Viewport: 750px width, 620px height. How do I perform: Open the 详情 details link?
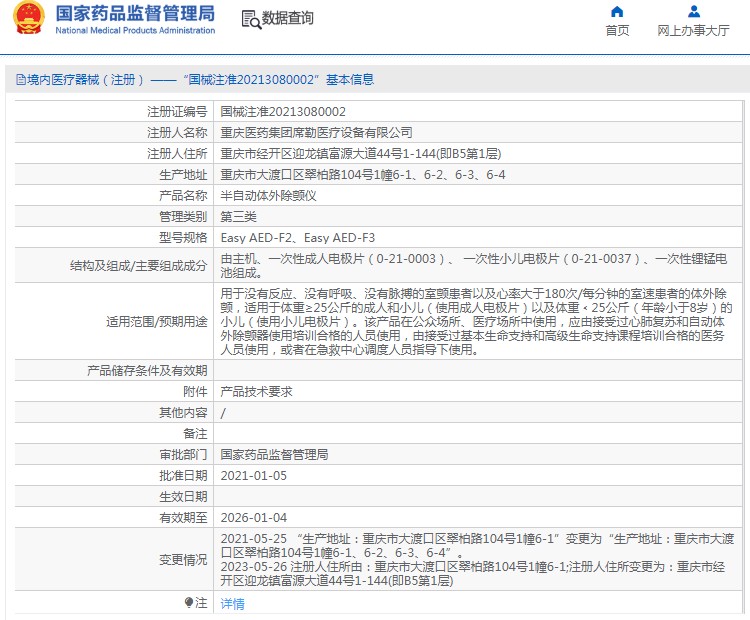(x=232, y=603)
